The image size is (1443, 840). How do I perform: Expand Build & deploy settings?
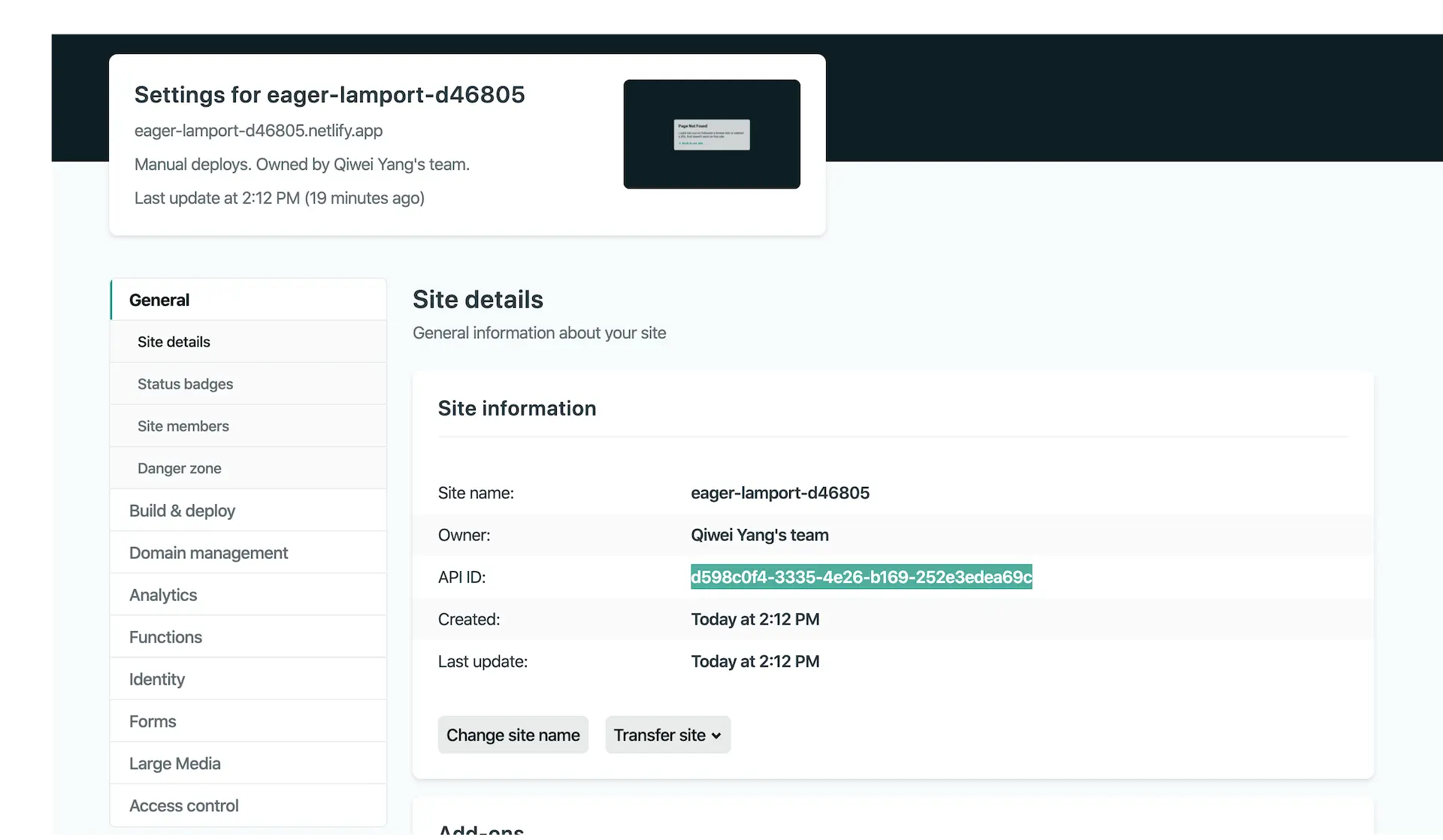tap(182, 511)
